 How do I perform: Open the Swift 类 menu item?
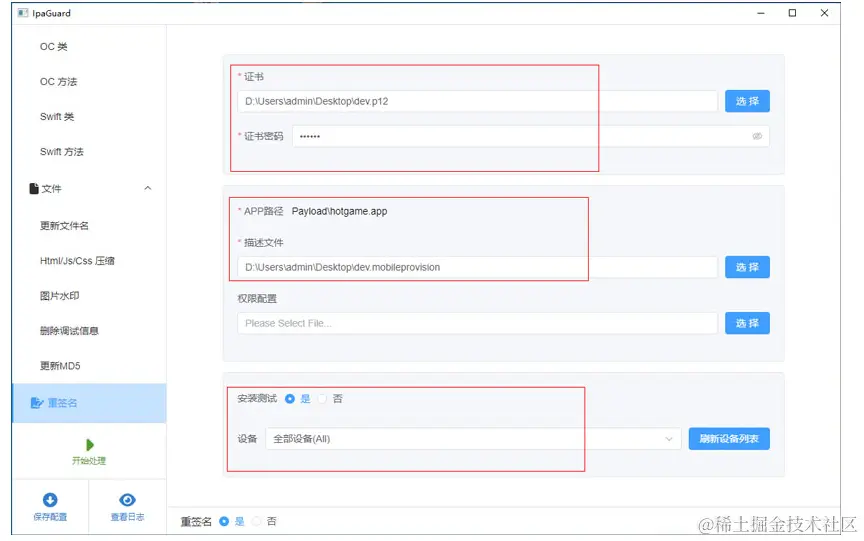tap(57, 117)
